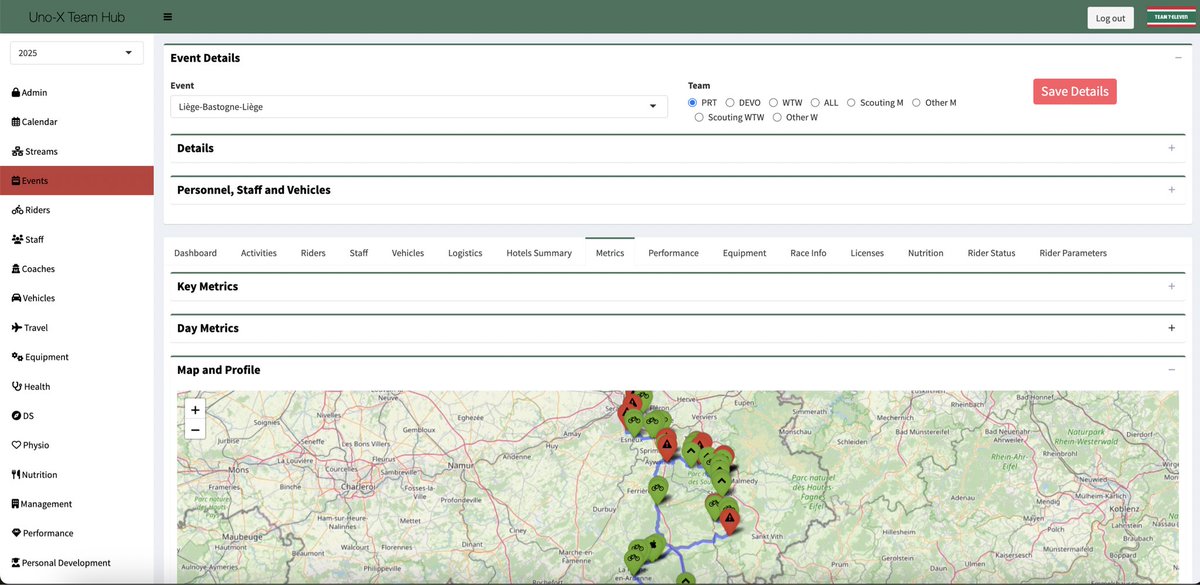Open the Licenses tab
This screenshot has width=1200, height=585.
[x=867, y=253]
